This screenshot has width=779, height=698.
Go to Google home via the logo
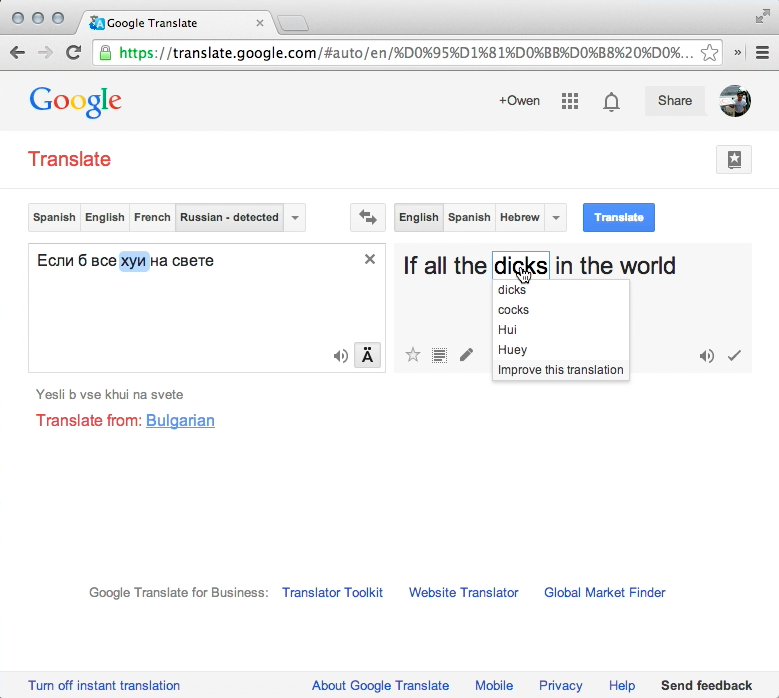pos(76,102)
